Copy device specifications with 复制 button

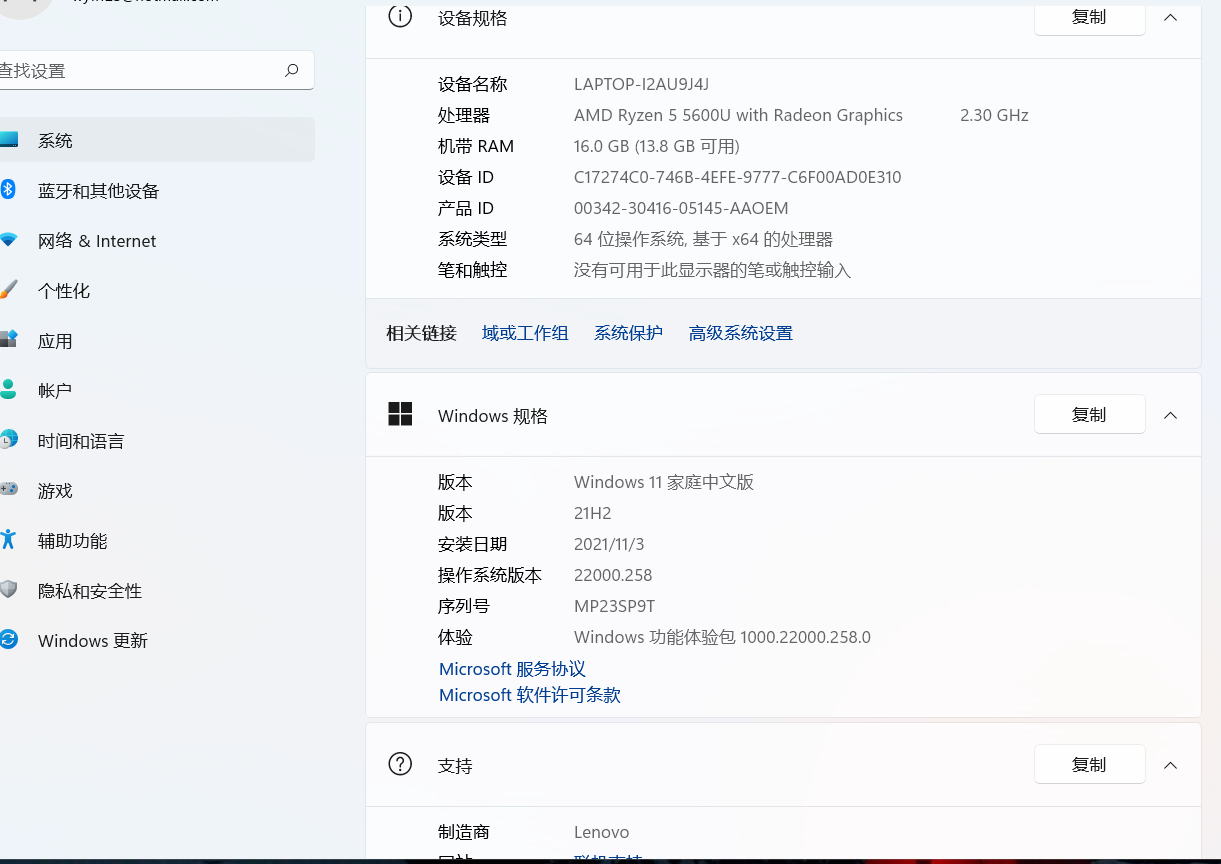(x=1089, y=18)
